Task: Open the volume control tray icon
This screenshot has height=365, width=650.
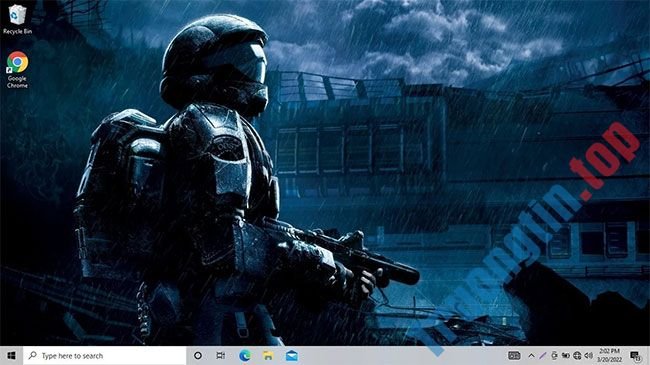Action: tap(589, 355)
